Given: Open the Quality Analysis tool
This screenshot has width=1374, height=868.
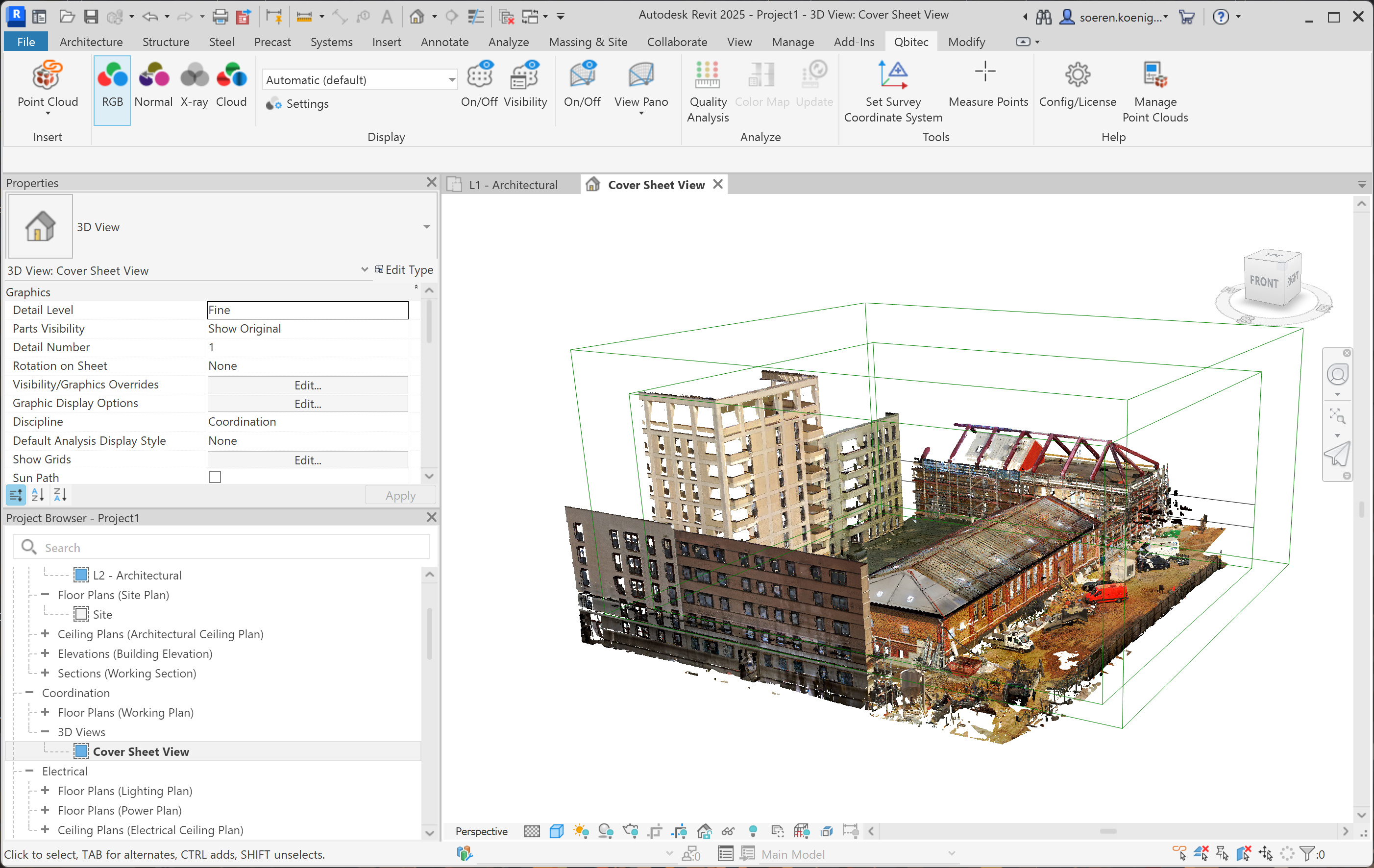Looking at the screenshot, I should (707, 76).
